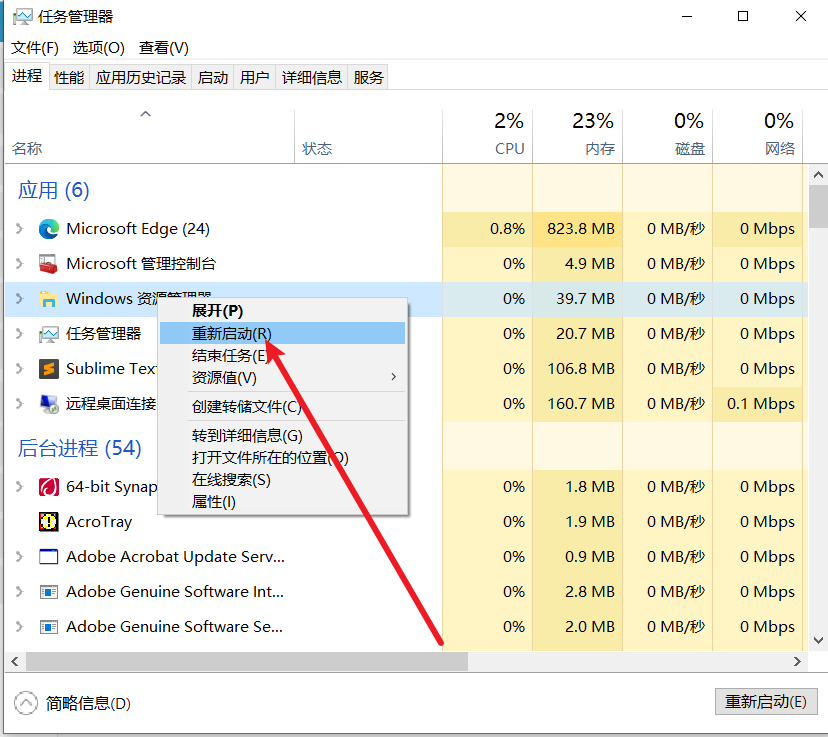Click the 后台进程 (54) group heading
Screen dimensions: 828x737
79,449
